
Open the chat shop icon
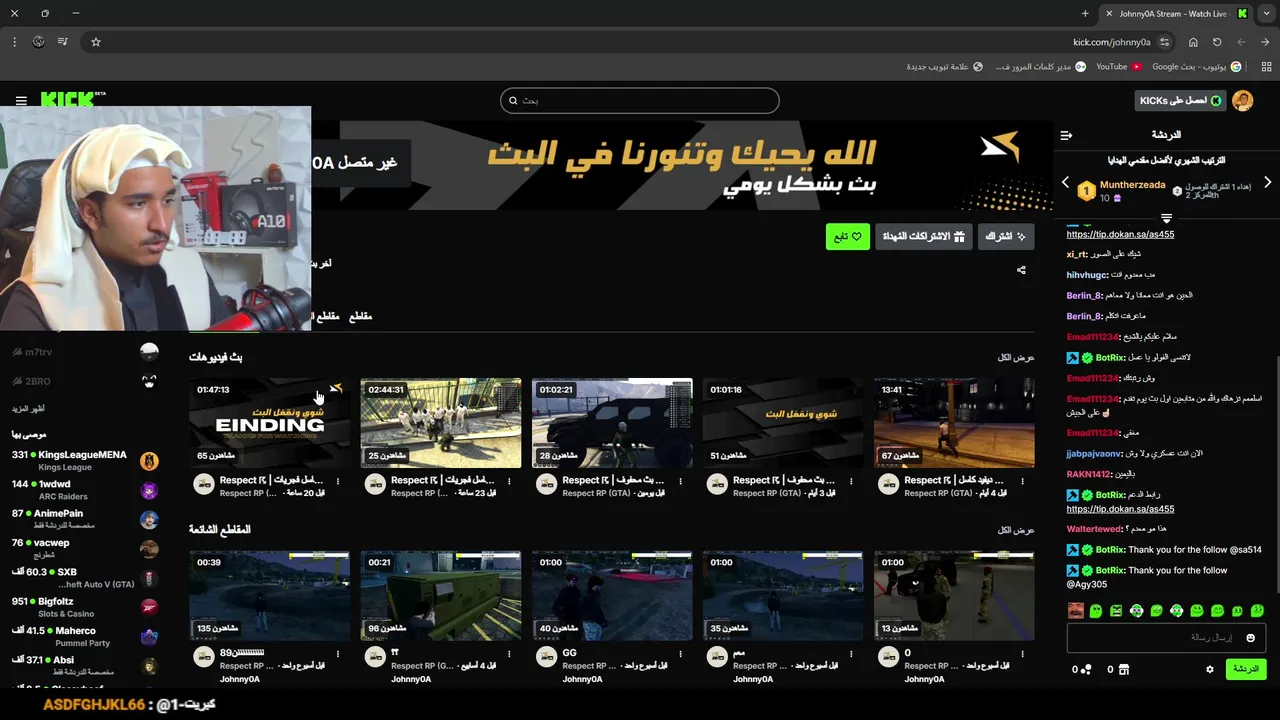pyautogui.click(x=1123, y=669)
